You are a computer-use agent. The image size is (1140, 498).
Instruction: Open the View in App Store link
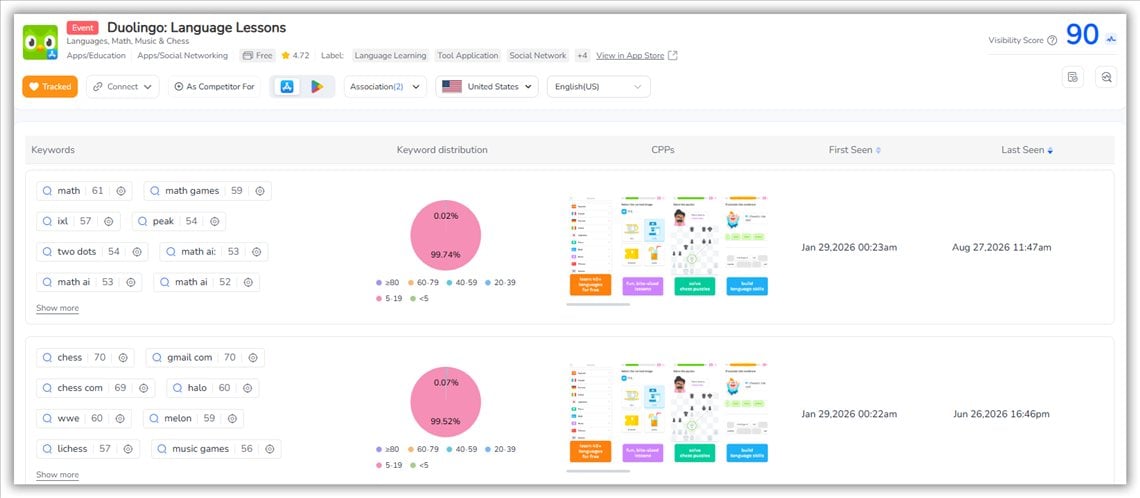coord(630,55)
